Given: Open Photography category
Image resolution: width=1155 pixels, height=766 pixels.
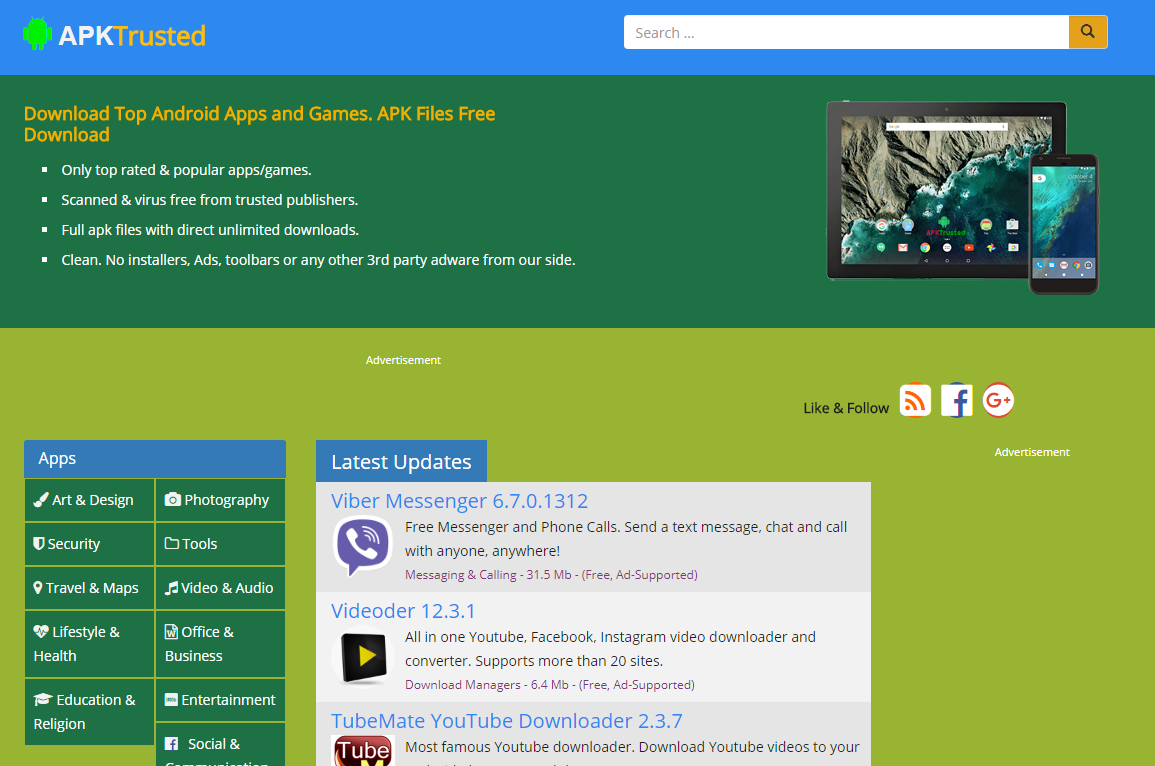Looking at the screenshot, I should pyautogui.click(x=220, y=500).
